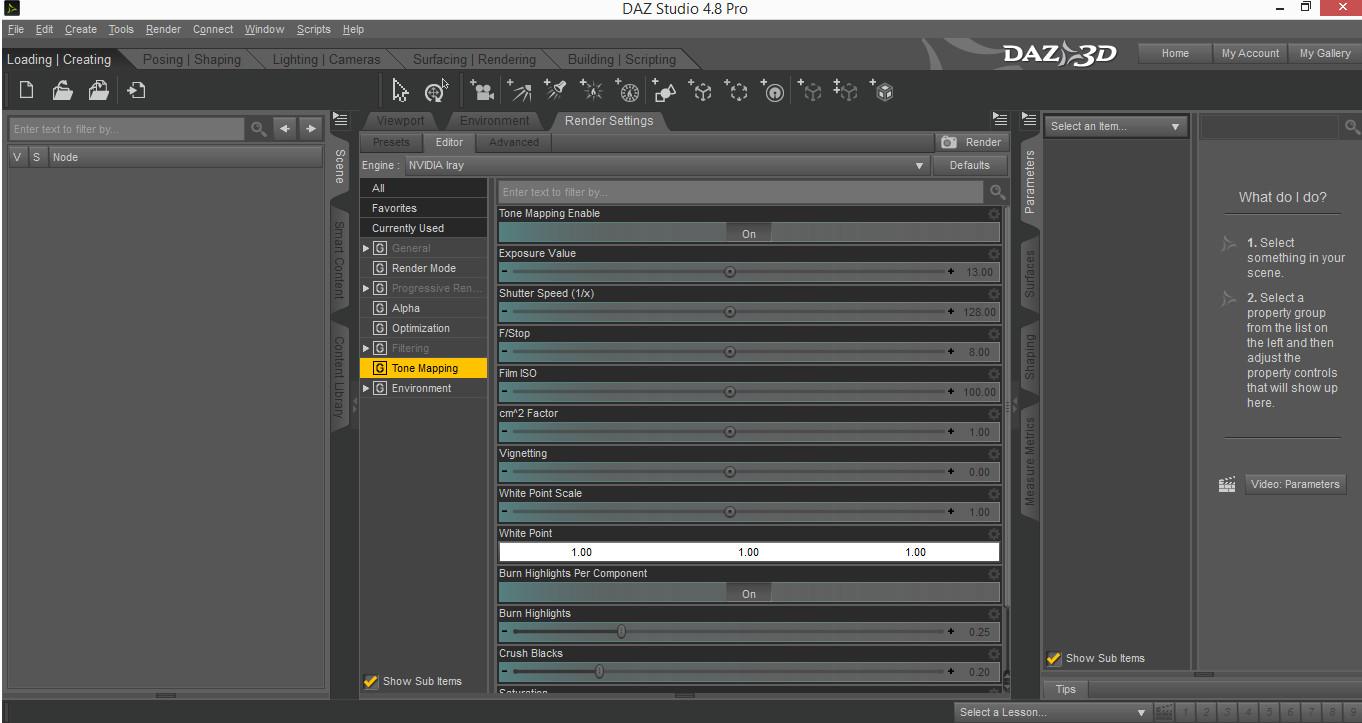This screenshot has height=723, width=1362.
Task: Select the Node Selection arrow tool
Action: tap(400, 92)
